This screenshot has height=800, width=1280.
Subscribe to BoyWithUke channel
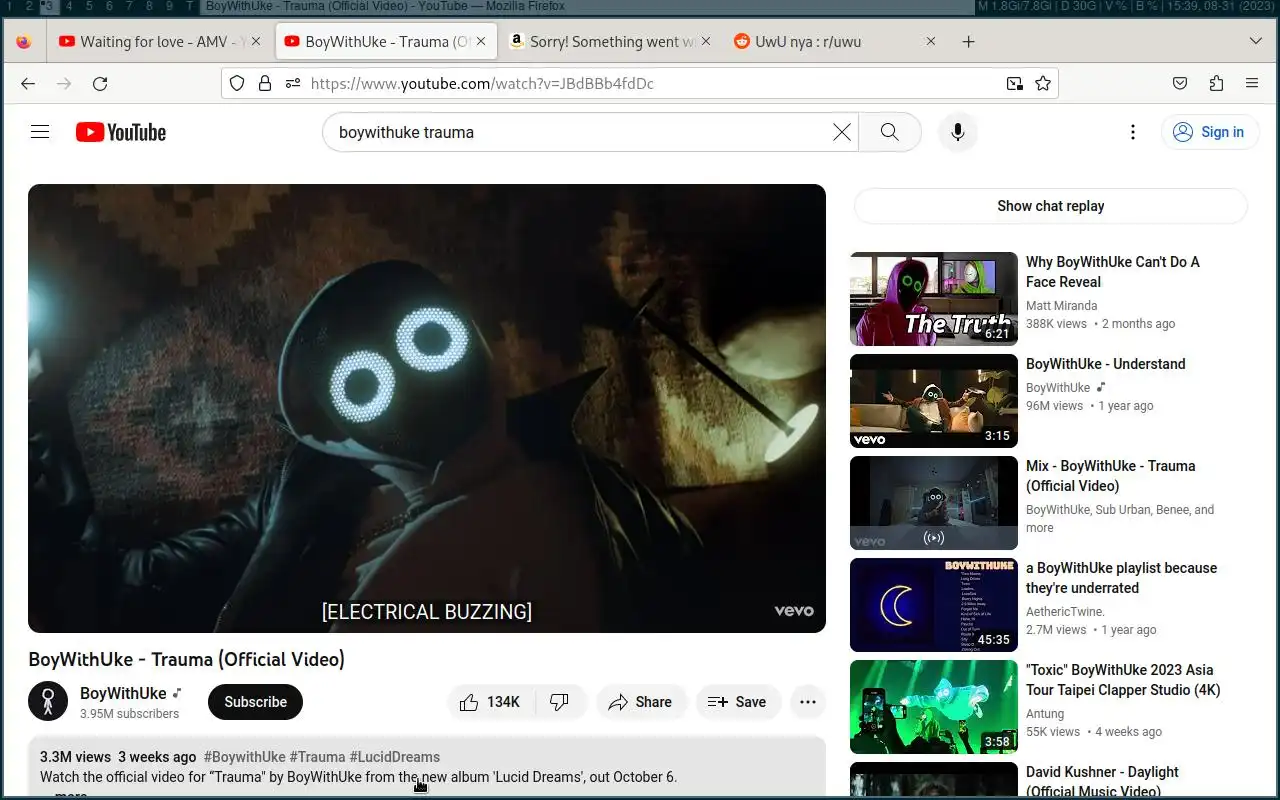point(255,702)
